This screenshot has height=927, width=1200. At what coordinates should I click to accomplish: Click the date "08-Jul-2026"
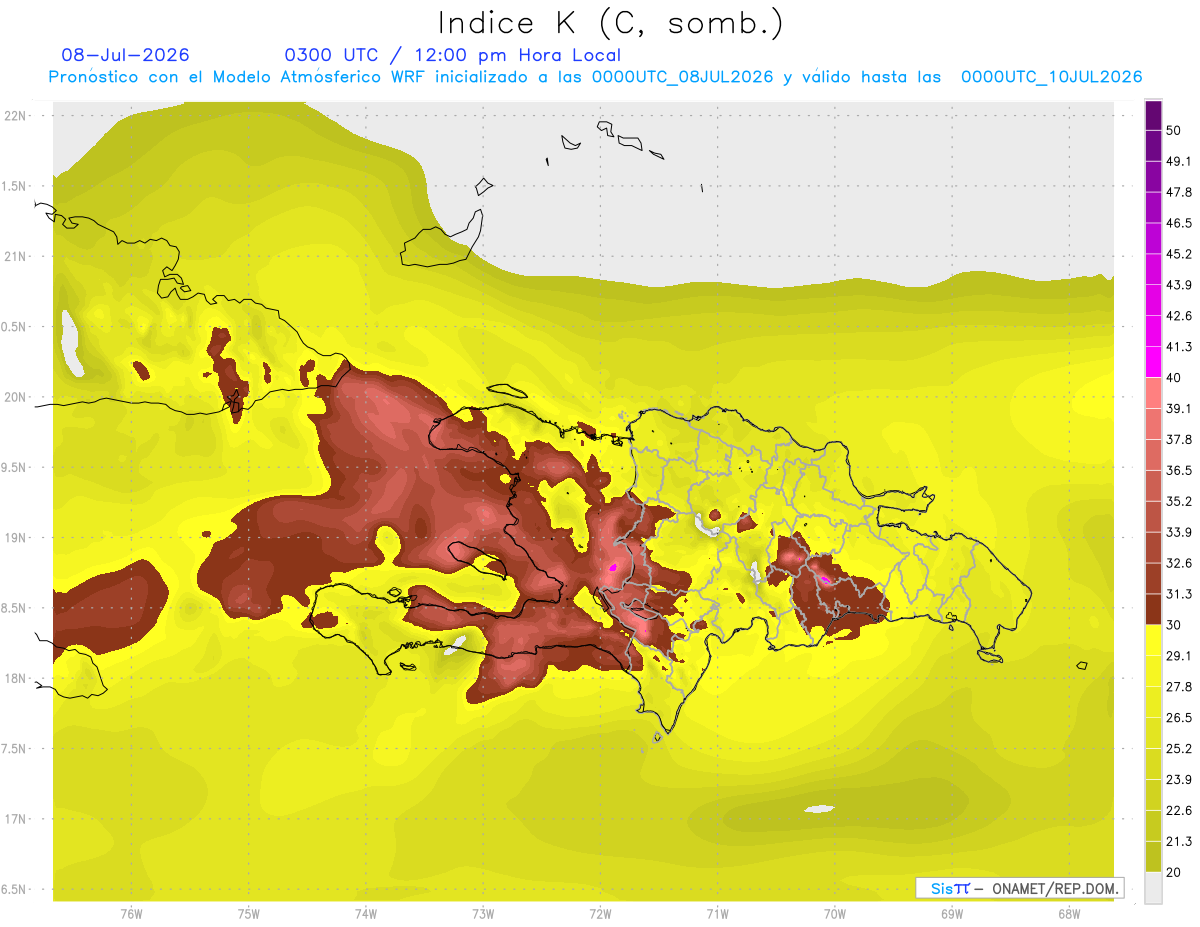(x=125, y=55)
